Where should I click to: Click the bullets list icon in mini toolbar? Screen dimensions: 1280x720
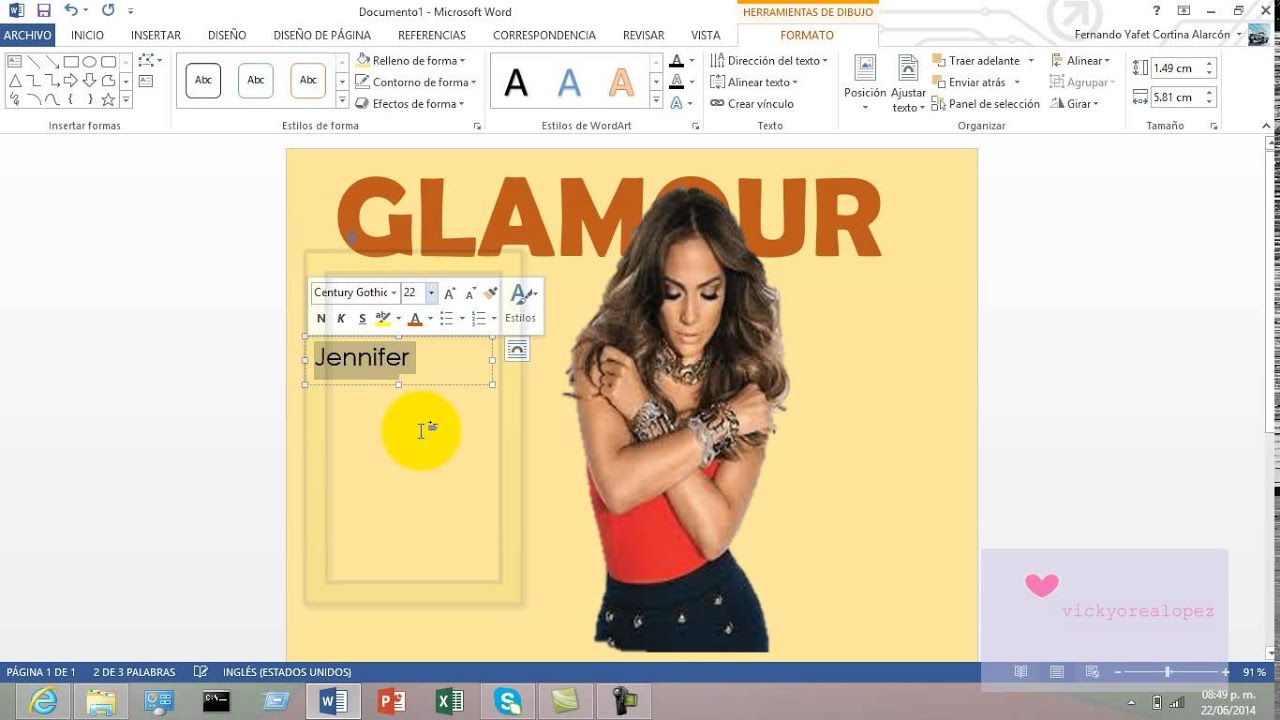447,319
